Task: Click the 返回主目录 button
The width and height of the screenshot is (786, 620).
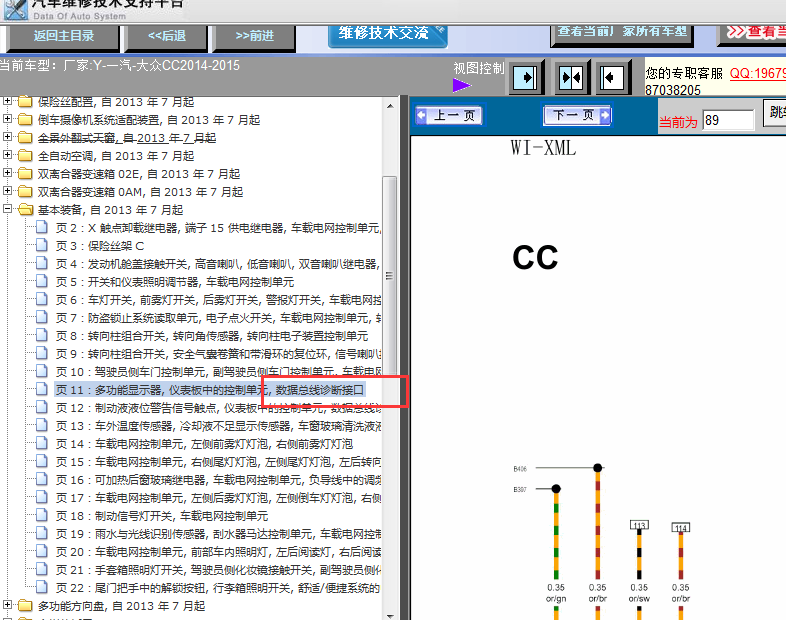Action: (64, 37)
